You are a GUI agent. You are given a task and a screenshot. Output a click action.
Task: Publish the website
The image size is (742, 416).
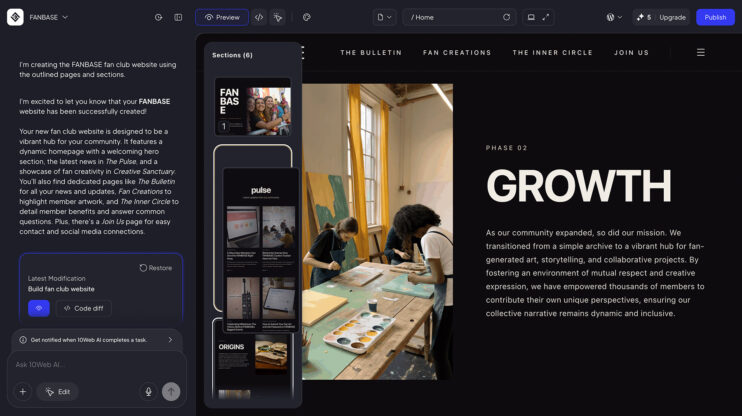[715, 17]
